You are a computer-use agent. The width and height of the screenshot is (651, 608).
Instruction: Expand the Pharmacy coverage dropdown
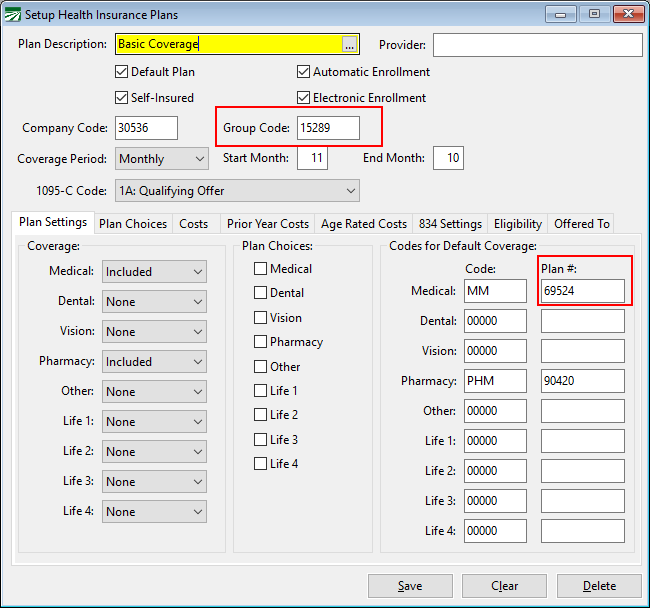(154, 362)
